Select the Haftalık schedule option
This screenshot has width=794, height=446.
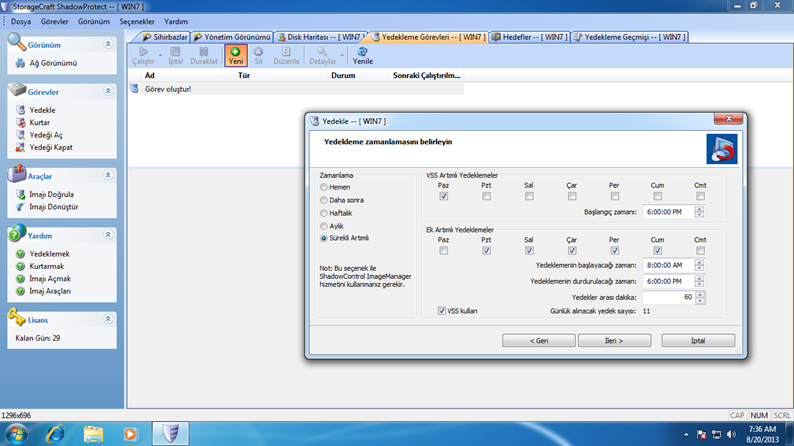coord(324,213)
